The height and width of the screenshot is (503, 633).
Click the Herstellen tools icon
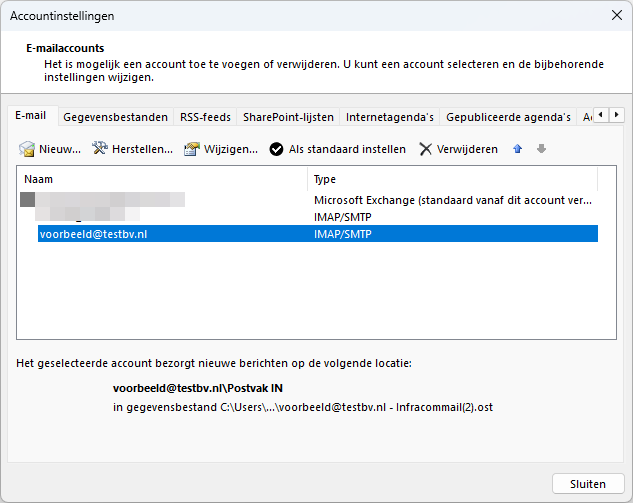point(99,148)
